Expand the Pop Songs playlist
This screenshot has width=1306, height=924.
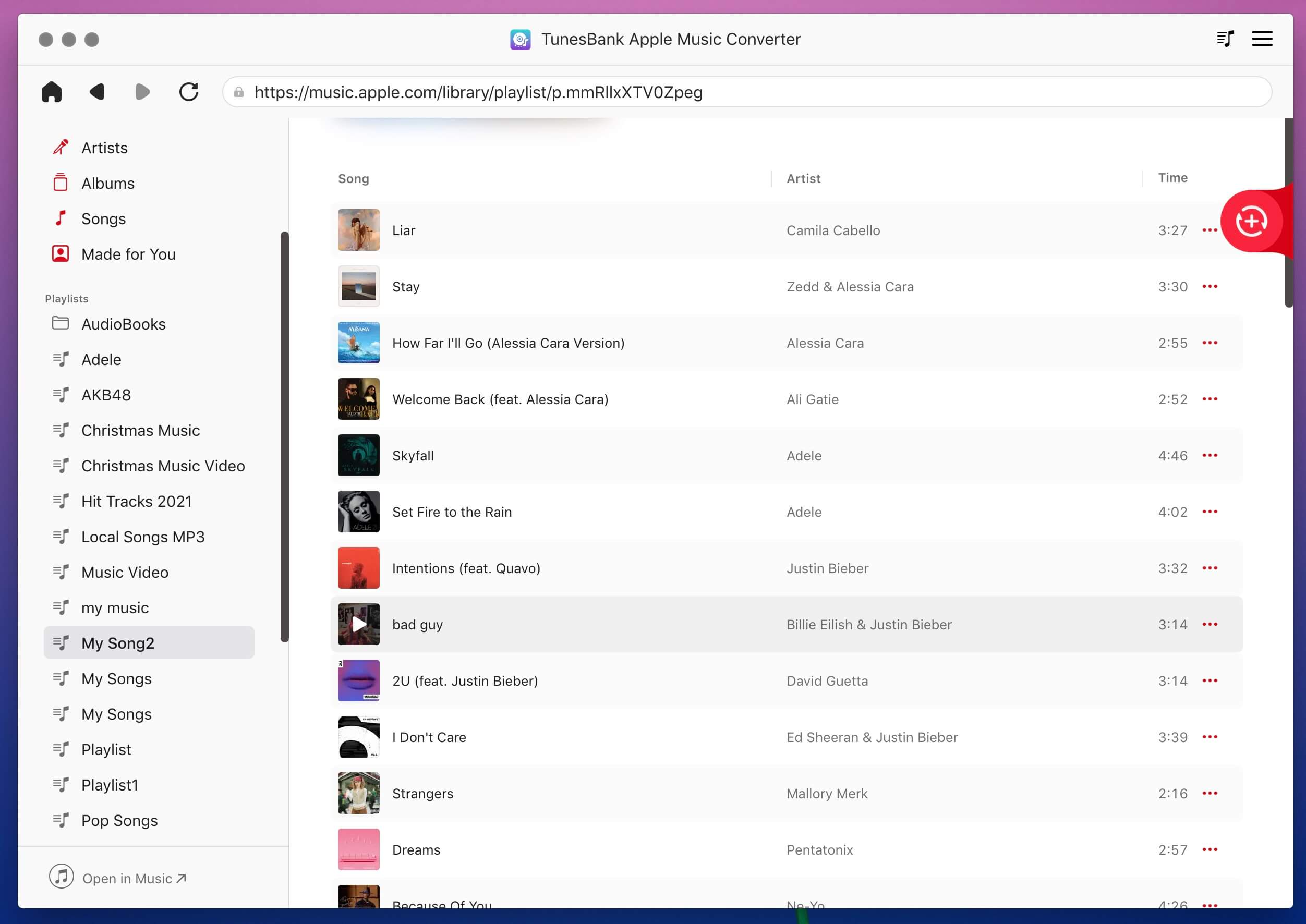[119, 819]
